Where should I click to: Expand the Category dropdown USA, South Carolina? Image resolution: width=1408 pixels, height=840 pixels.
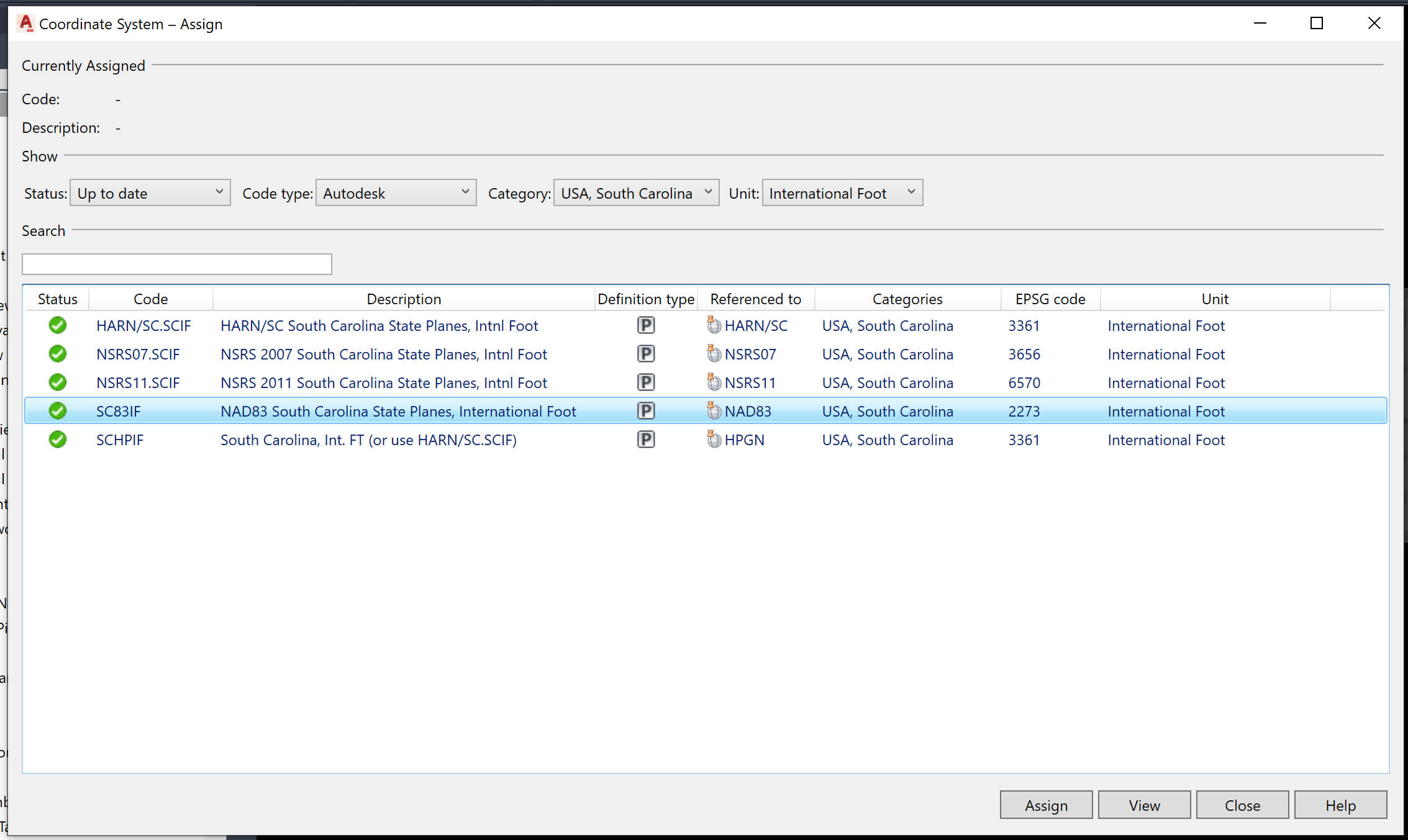tap(636, 193)
